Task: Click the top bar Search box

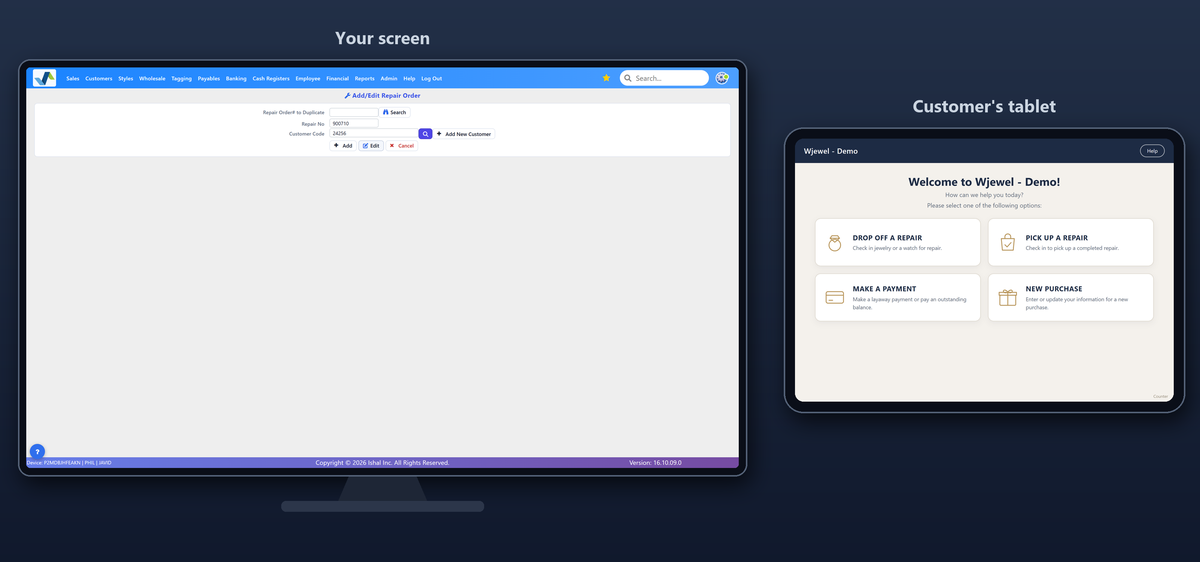Action: tap(664, 78)
